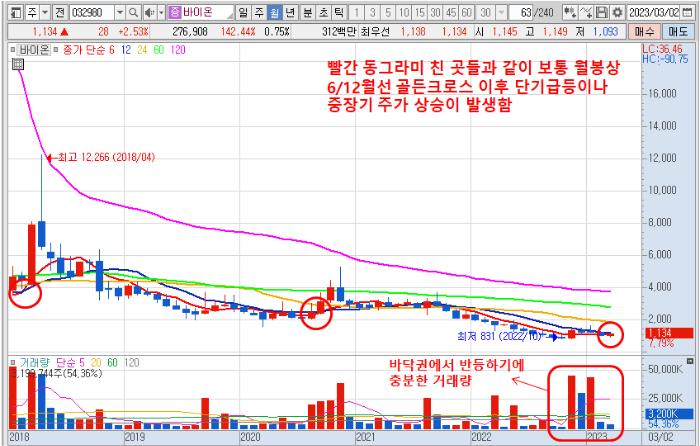Click the 03/02 date label at bottom right
The image size is (700, 446).
click(x=661, y=436)
